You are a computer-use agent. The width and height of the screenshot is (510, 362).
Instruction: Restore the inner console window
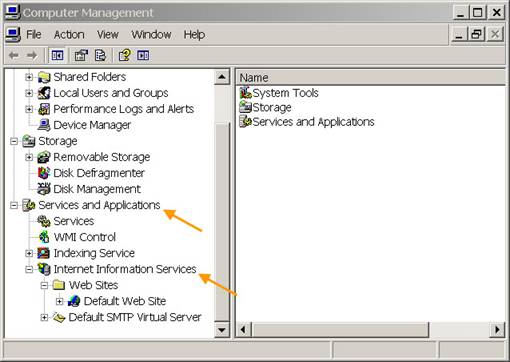pyautogui.click(x=477, y=34)
